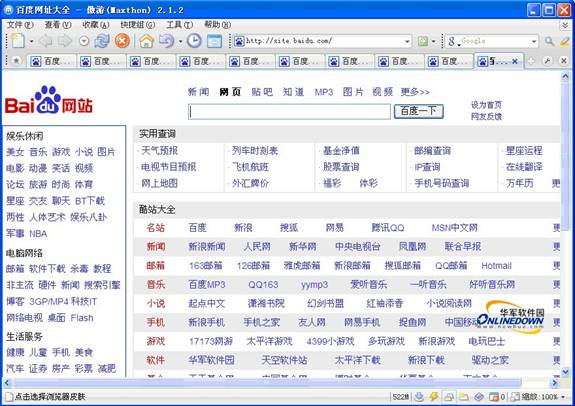Screen dimensions: 575x406
Task: Open the 快捷组(G) menu
Action: (138, 25)
